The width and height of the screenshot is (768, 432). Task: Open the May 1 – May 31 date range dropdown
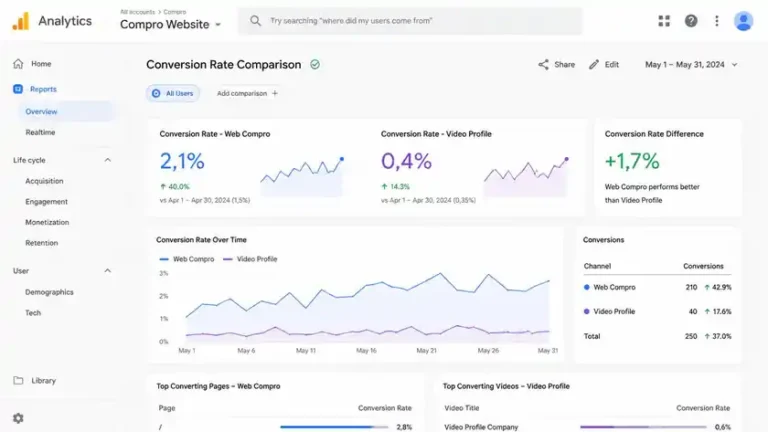(691, 65)
